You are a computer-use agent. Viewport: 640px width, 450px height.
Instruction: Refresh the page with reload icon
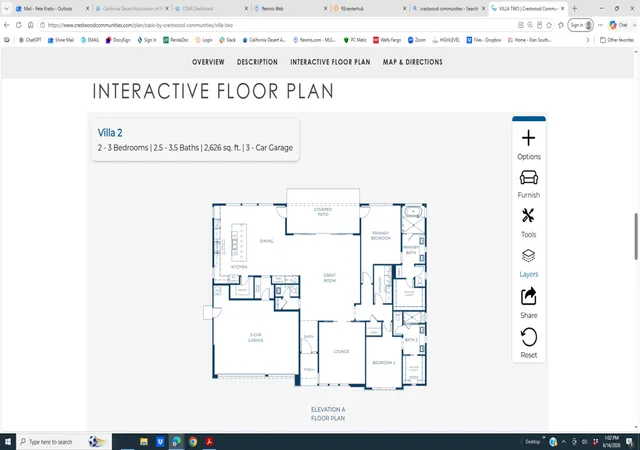[18, 25]
